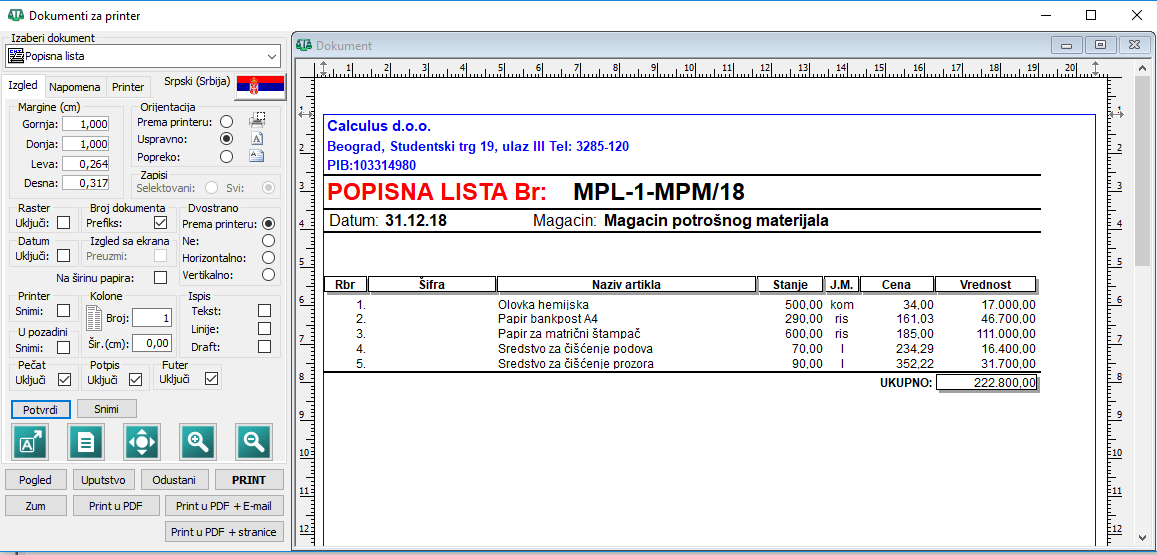Select Vertikalno duplex radio
This screenshot has width=1157, height=555.
(269, 275)
